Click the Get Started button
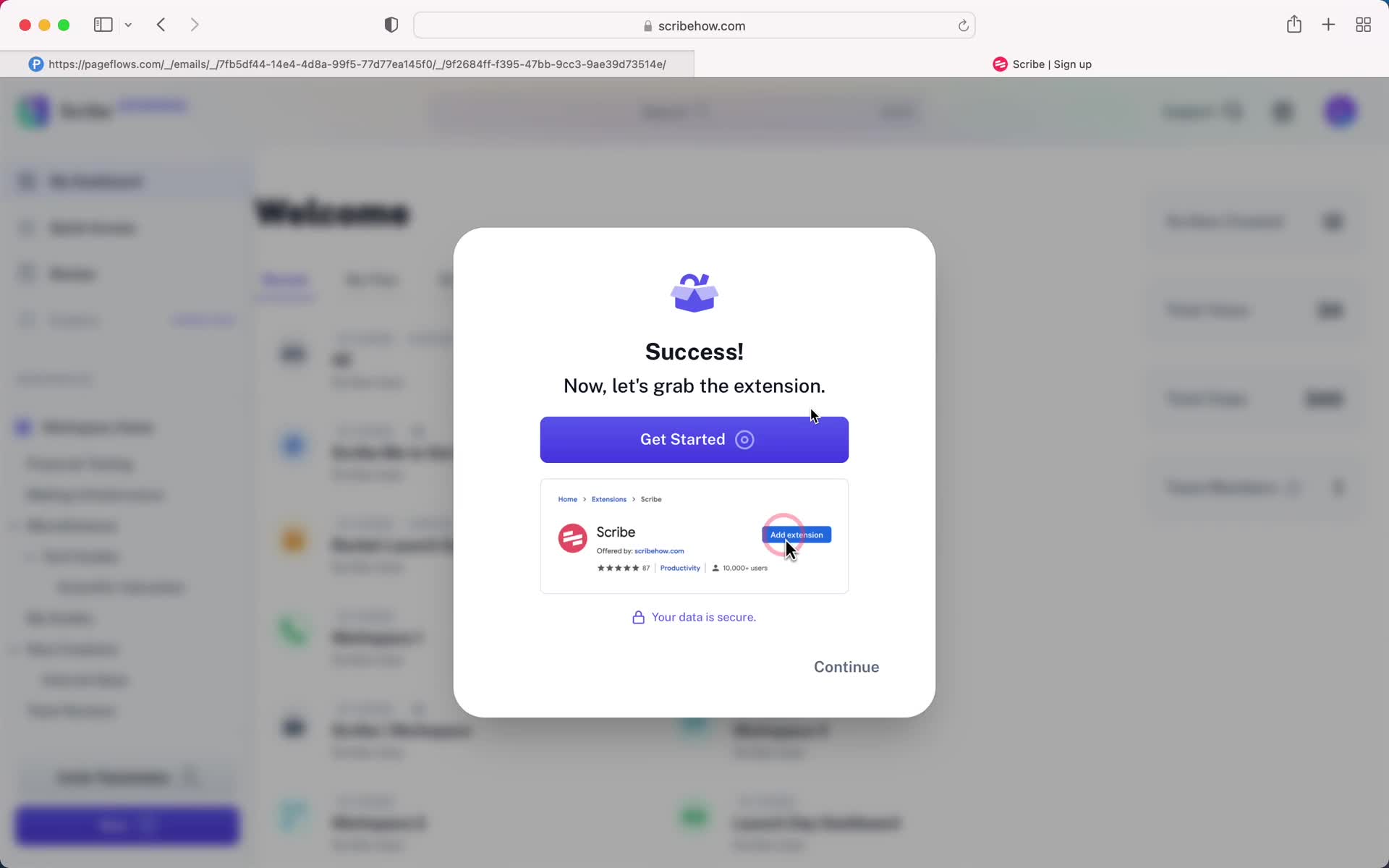This screenshot has width=1389, height=868. coord(694,439)
